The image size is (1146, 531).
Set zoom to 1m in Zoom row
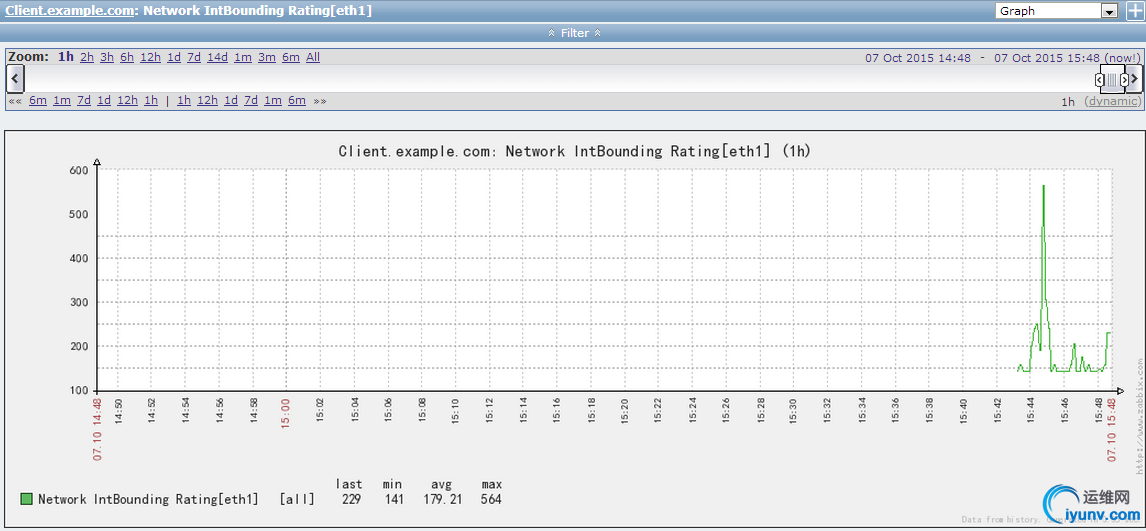pyautogui.click(x=243, y=57)
